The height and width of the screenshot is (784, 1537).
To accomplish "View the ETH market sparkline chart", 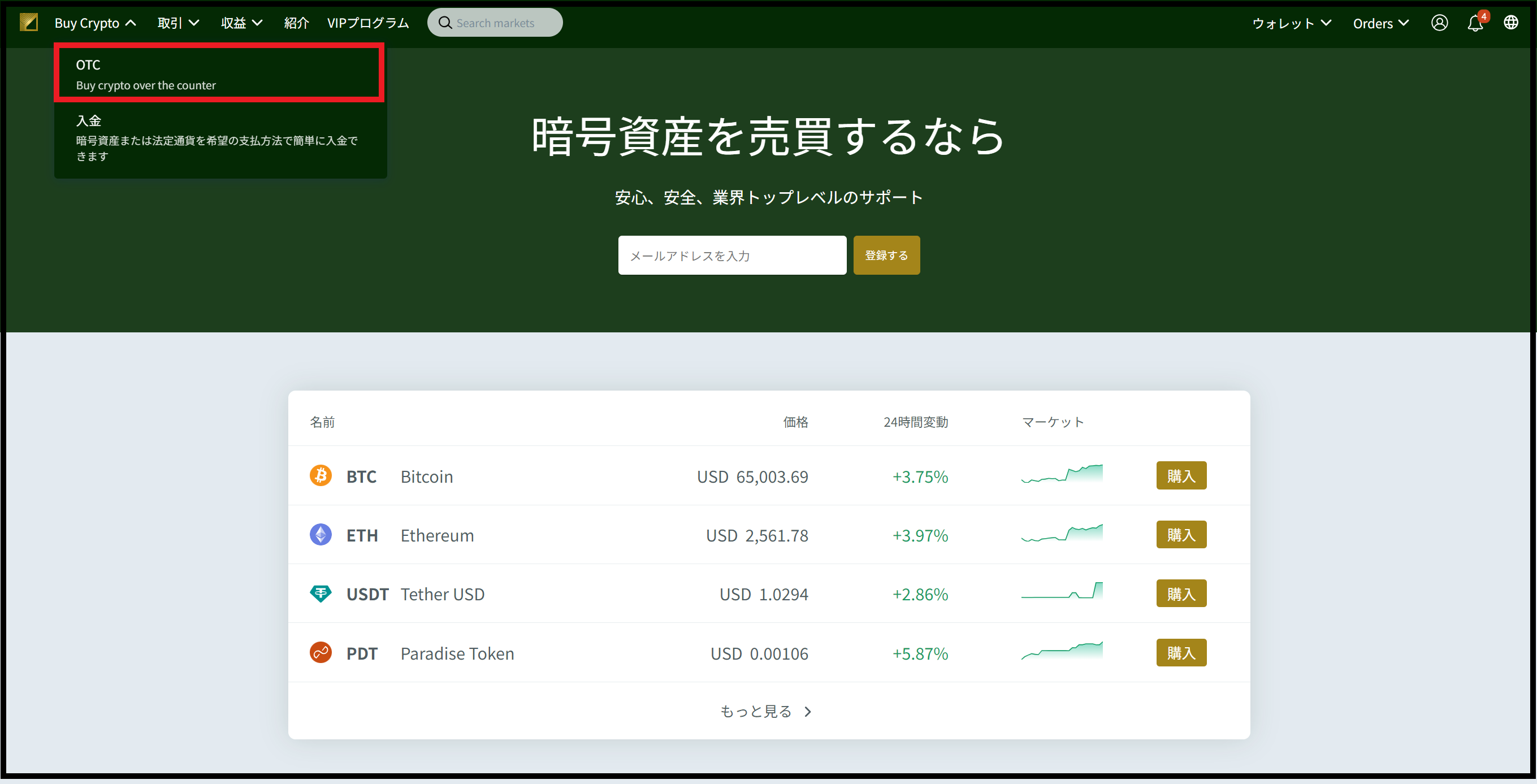I will pyautogui.click(x=1062, y=533).
